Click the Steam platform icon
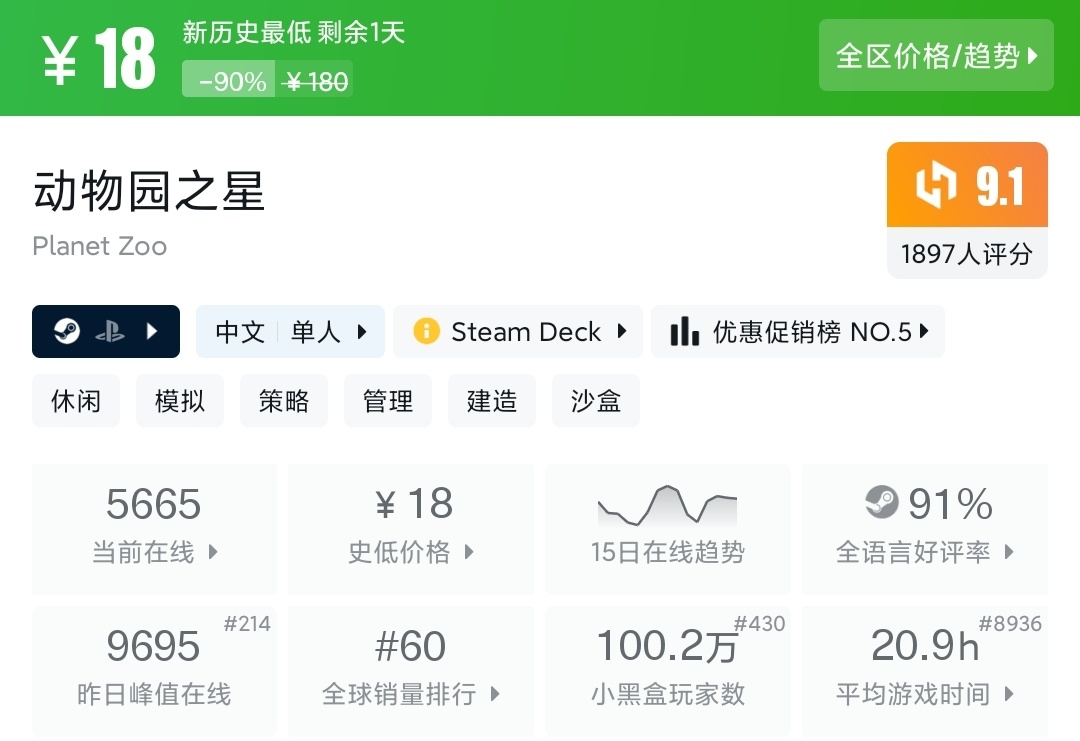1080x741 pixels. coord(67,331)
